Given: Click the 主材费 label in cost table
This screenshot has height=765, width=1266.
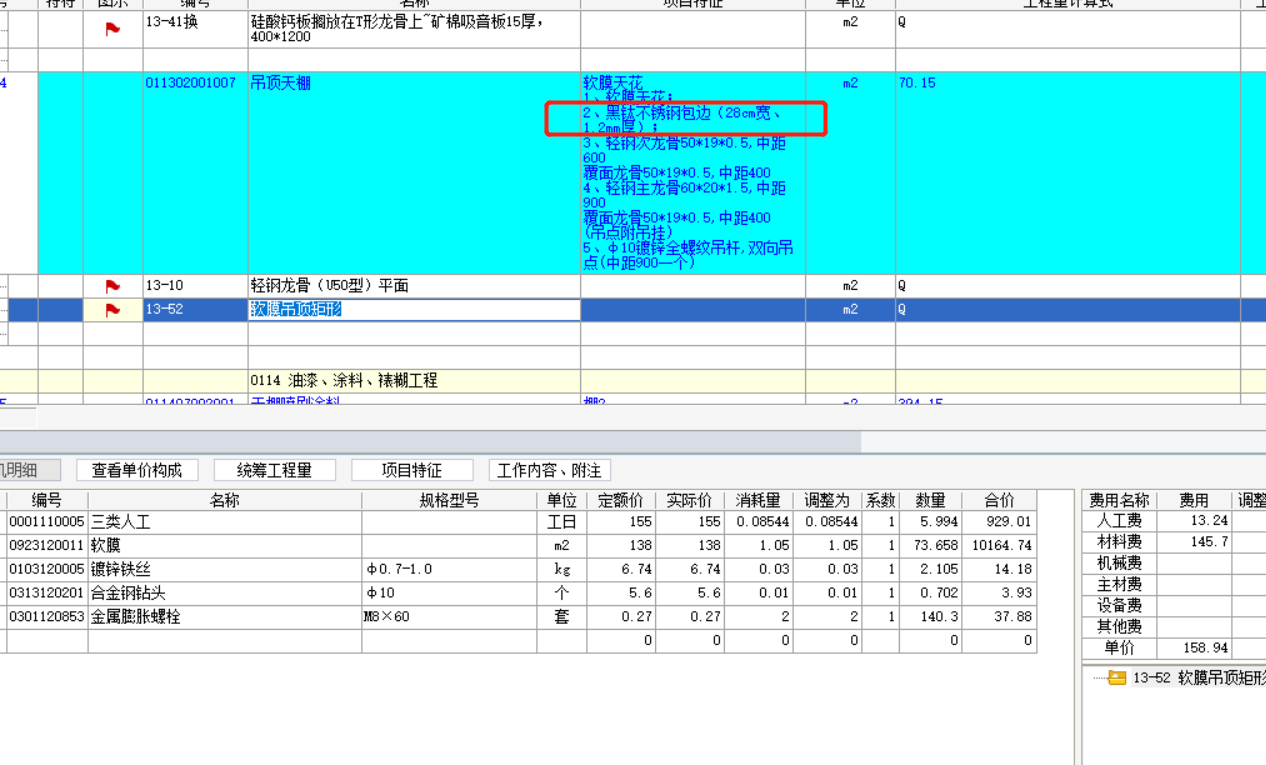Looking at the screenshot, I should point(1120,584).
